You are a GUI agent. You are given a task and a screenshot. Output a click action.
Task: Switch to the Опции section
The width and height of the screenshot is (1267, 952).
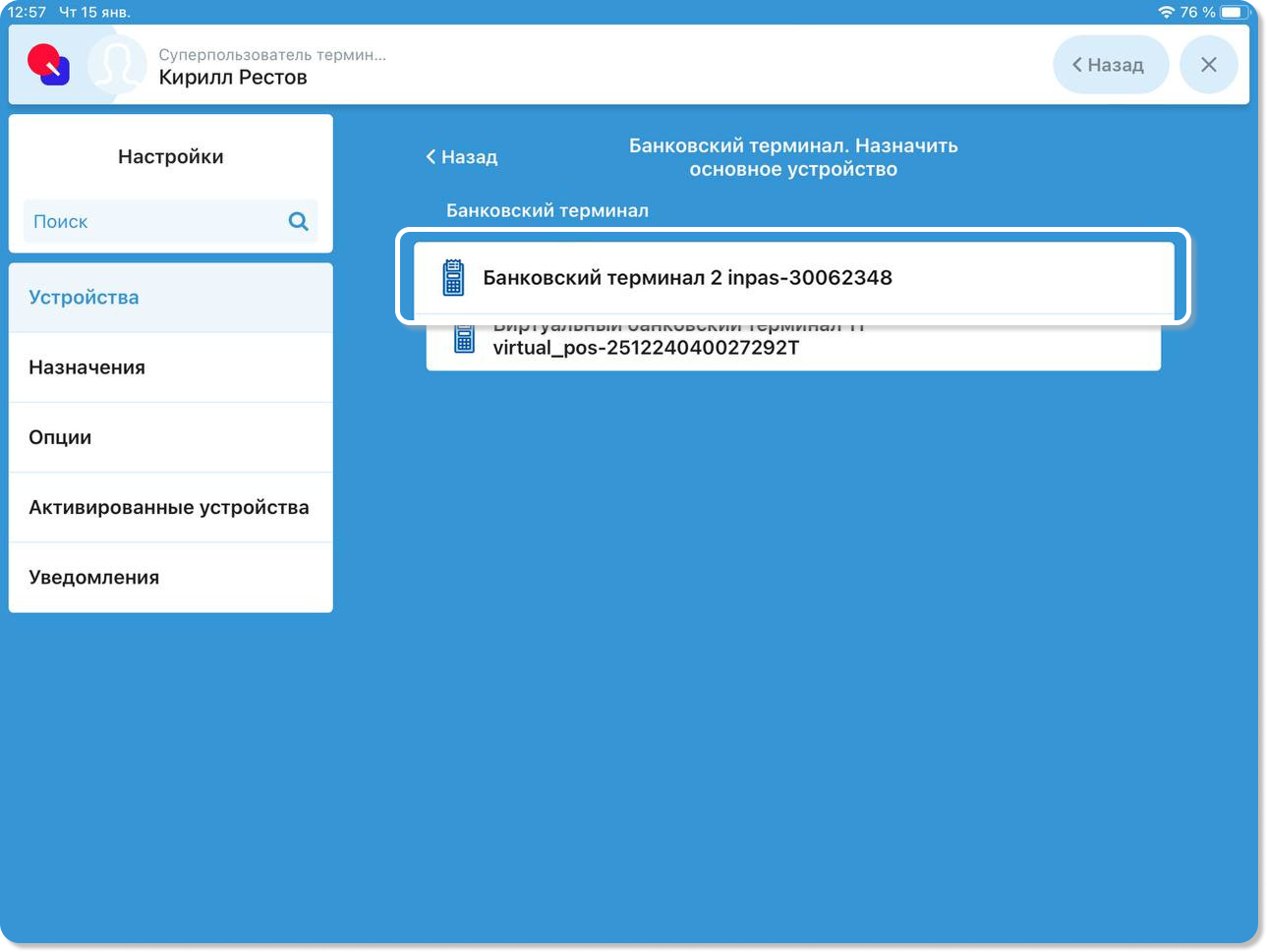pos(170,437)
